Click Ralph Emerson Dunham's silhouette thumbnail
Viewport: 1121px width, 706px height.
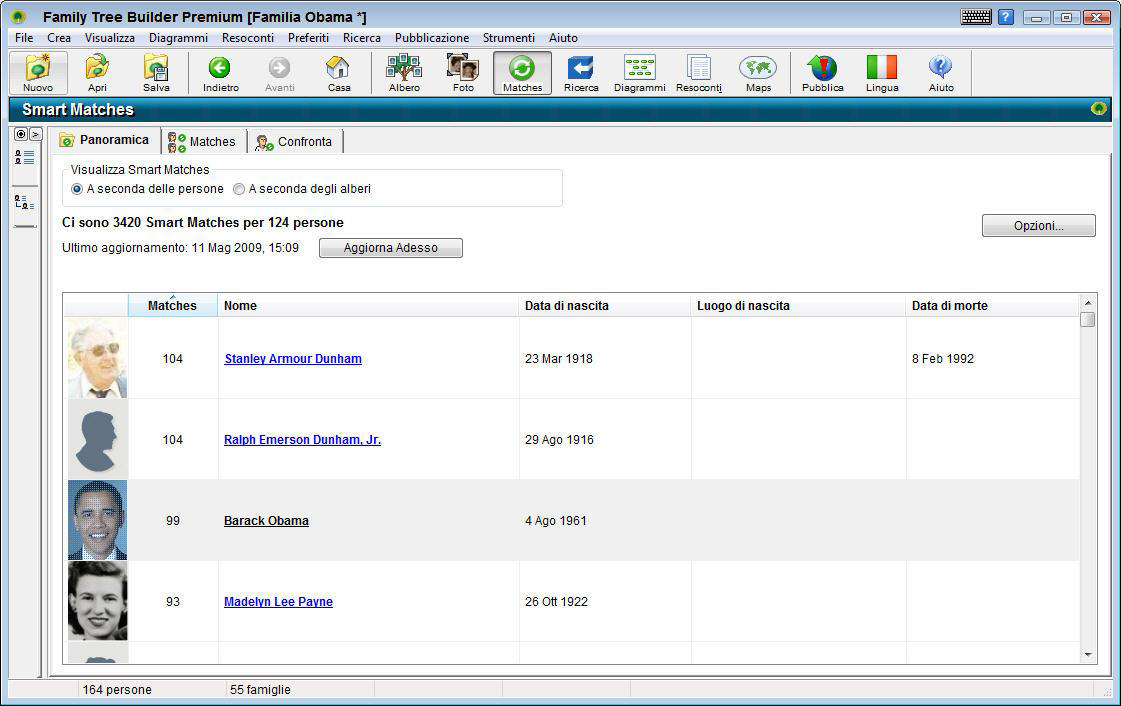[x=97, y=439]
